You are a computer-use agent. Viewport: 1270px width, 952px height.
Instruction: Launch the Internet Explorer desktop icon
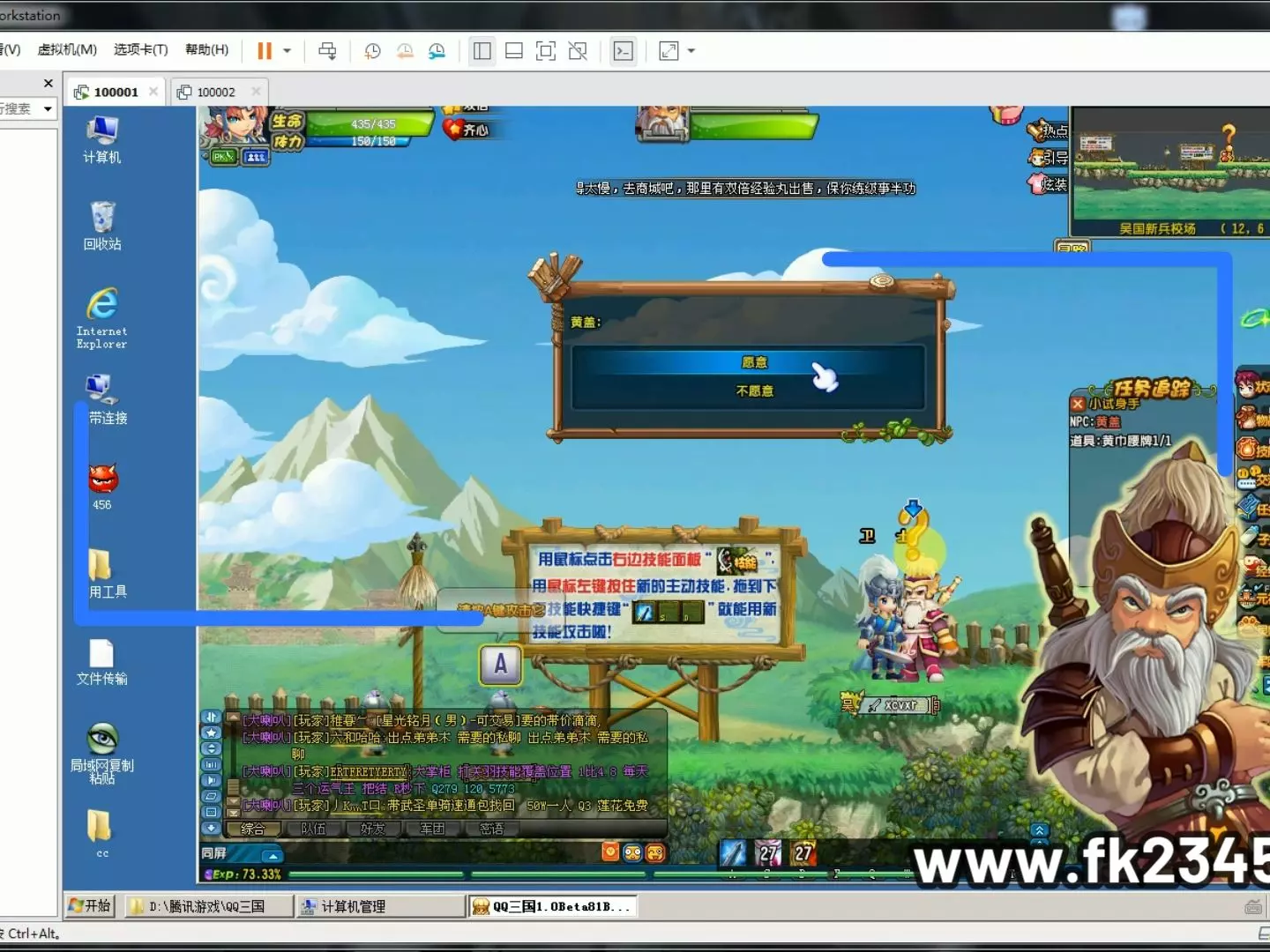click(102, 318)
